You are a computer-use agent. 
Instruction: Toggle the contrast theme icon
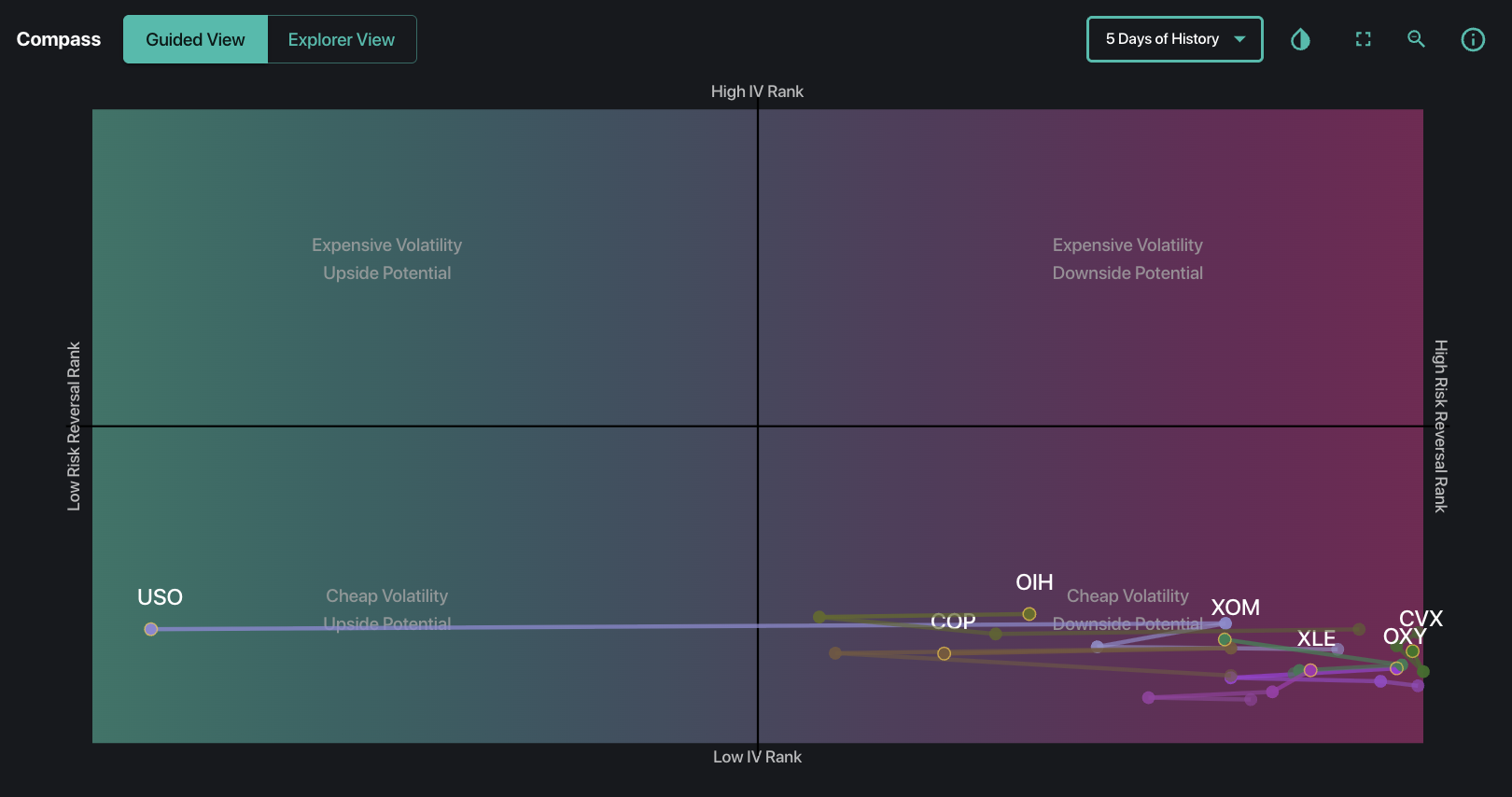tap(1300, 39)
